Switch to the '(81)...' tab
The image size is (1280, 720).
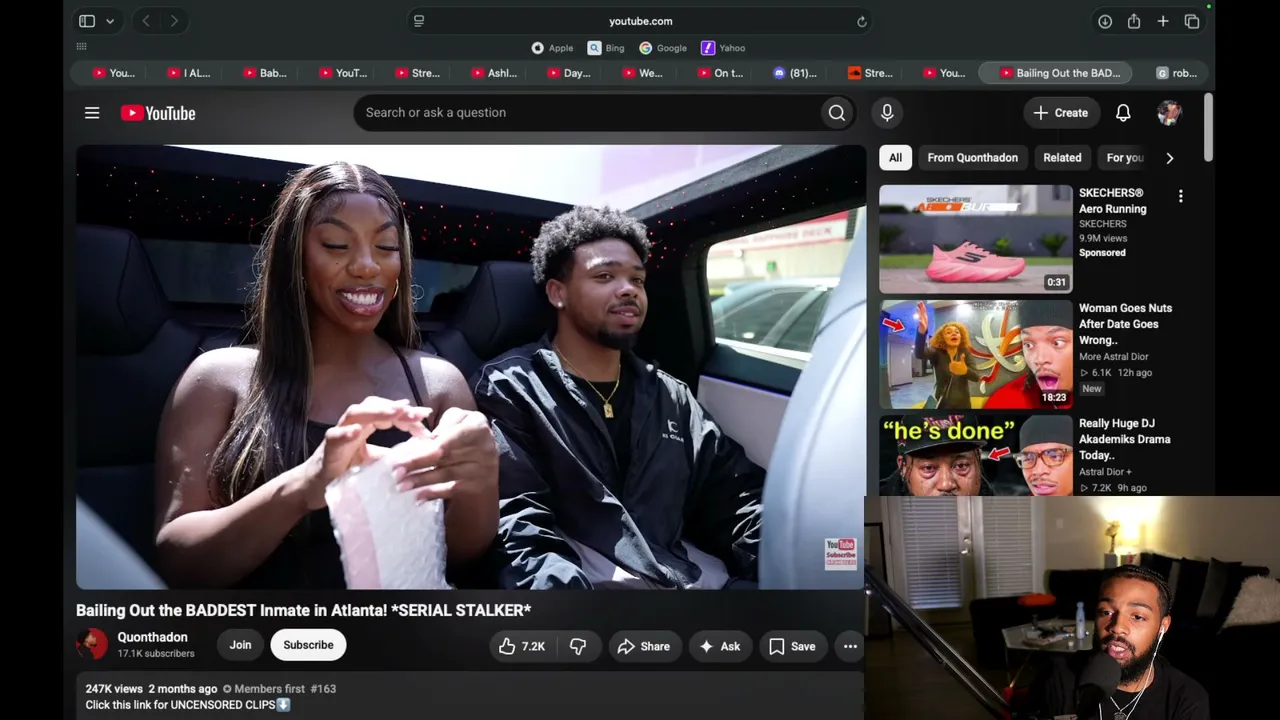[797, 73]
